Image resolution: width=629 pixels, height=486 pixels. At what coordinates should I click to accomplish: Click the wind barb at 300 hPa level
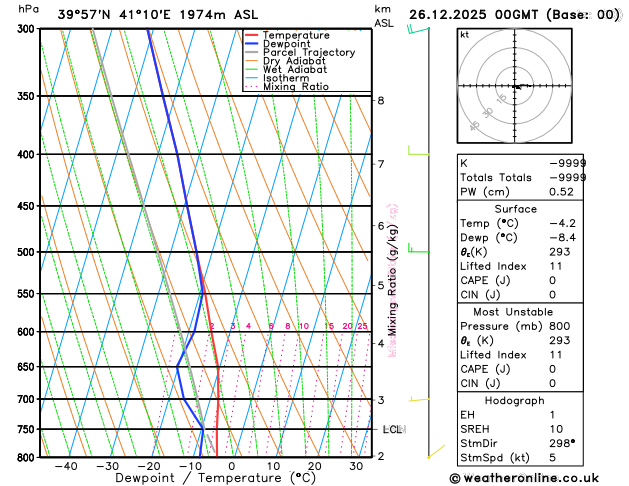point(418,30)
